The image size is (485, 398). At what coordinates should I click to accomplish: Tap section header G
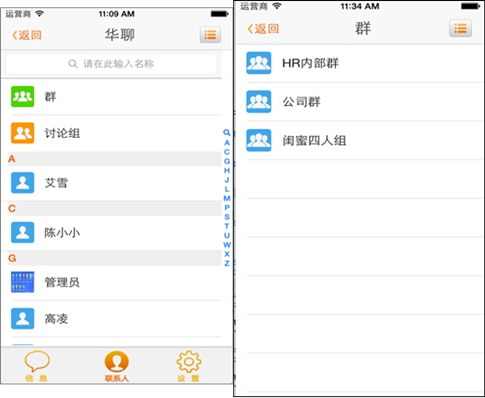114,258
